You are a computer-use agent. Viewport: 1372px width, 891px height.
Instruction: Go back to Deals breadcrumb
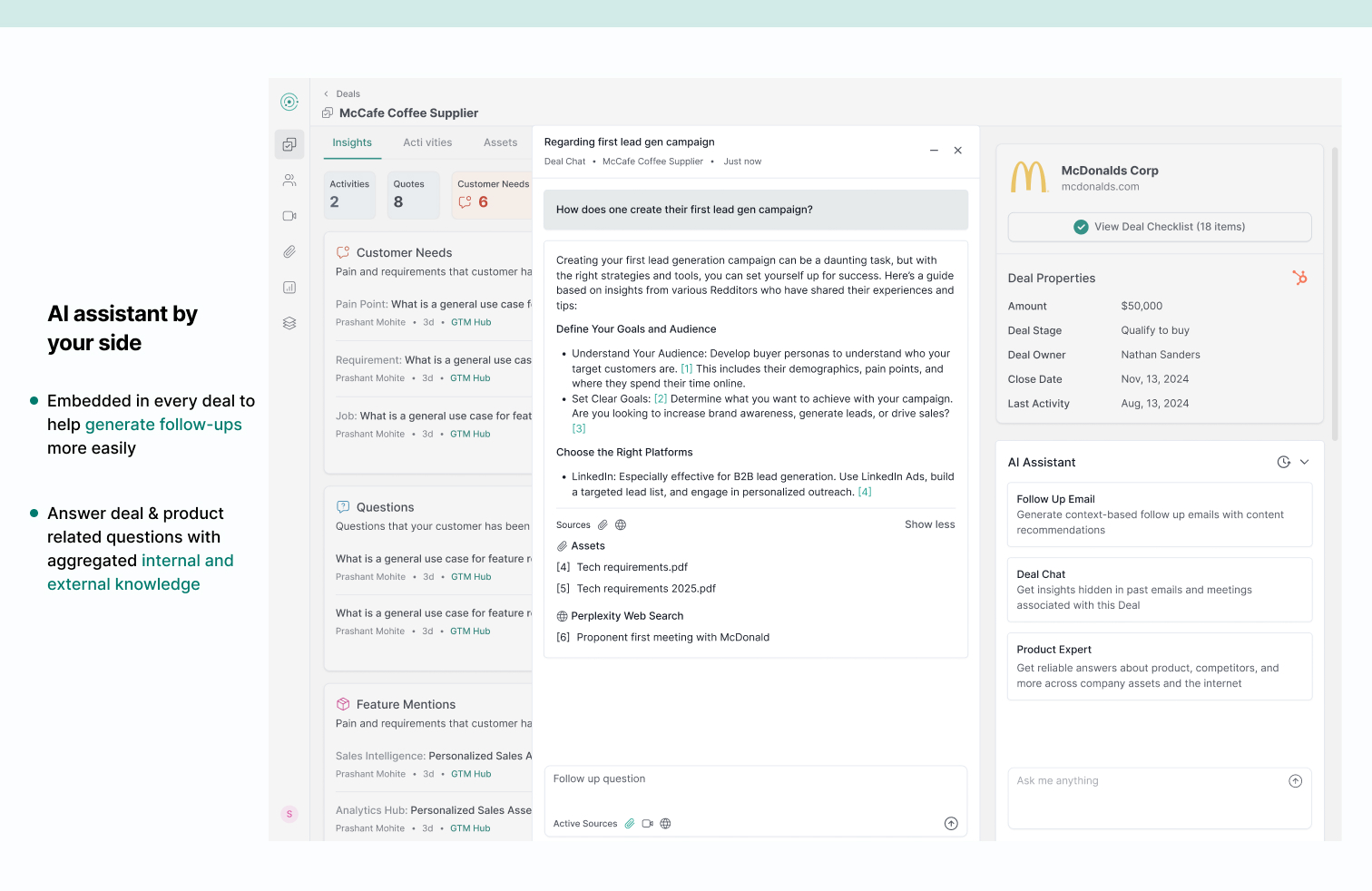[x=342, y=93]
